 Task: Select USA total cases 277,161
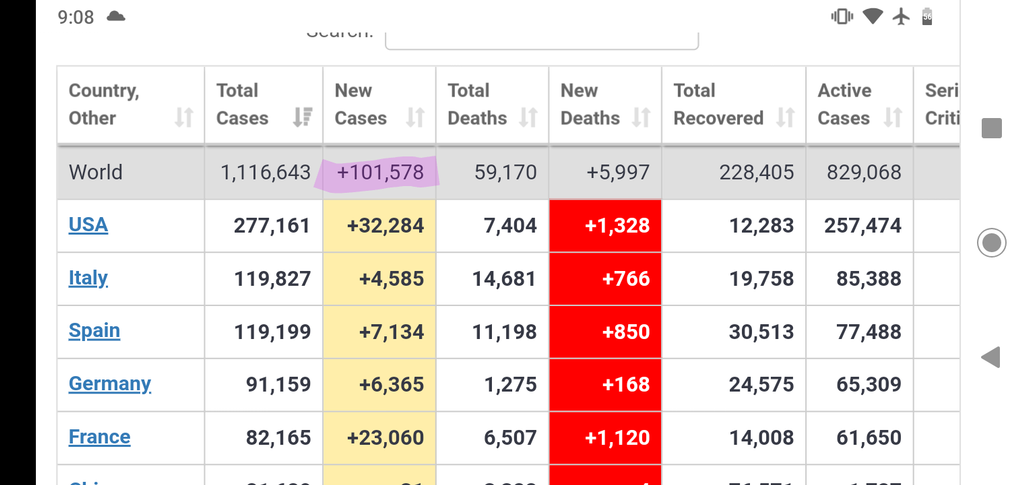point(272,226)
